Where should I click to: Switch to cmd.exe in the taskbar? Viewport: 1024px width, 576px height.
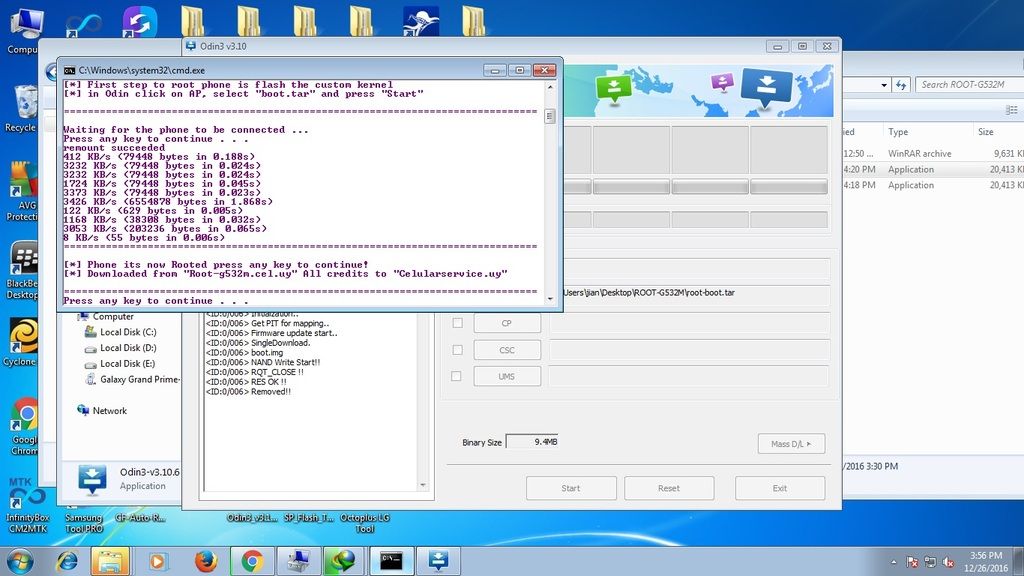(x=391, y=560)
